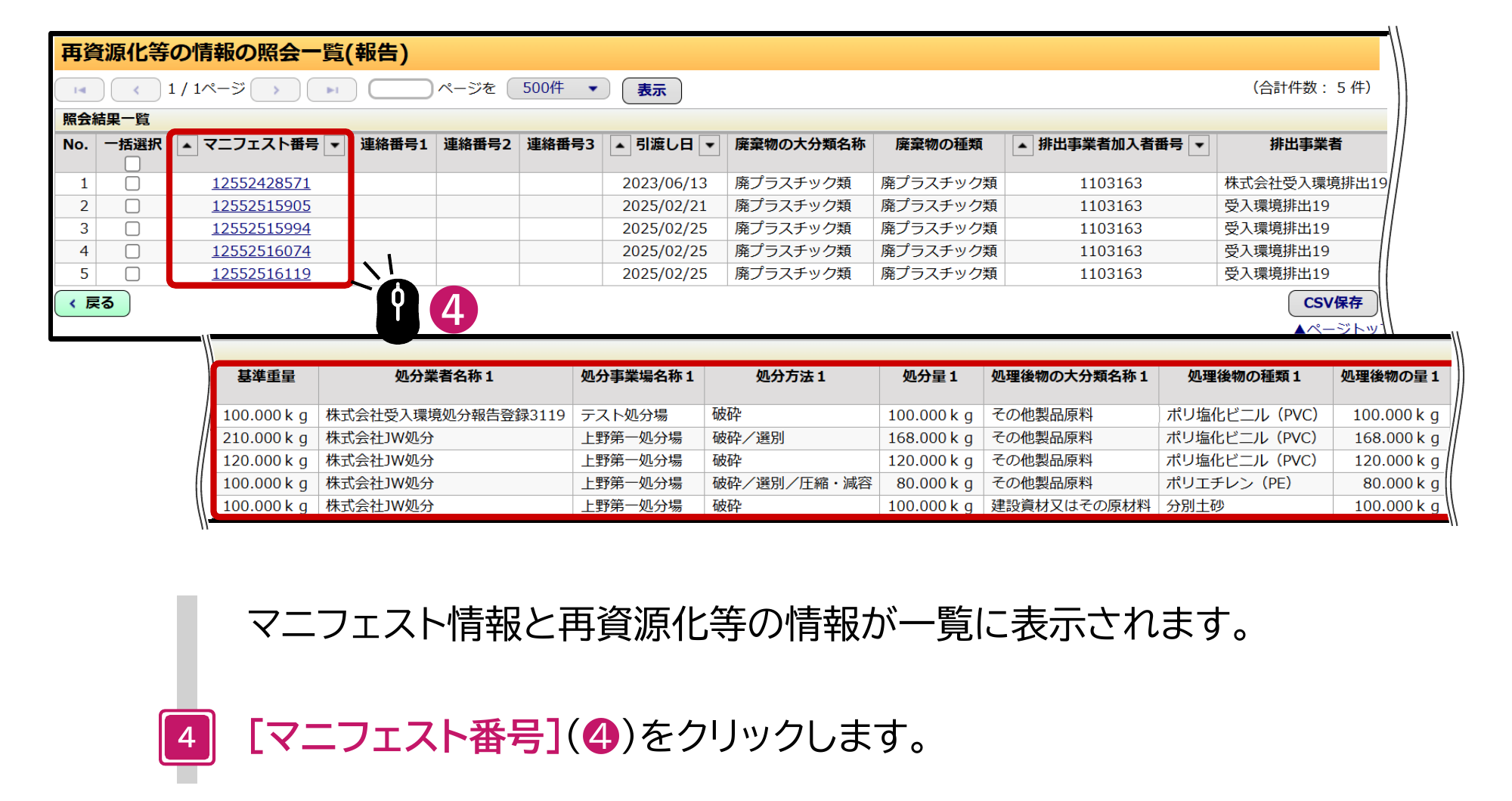Check the checkbox for row 5
Screen dimensions: 1512x801
tap(132, 274)
